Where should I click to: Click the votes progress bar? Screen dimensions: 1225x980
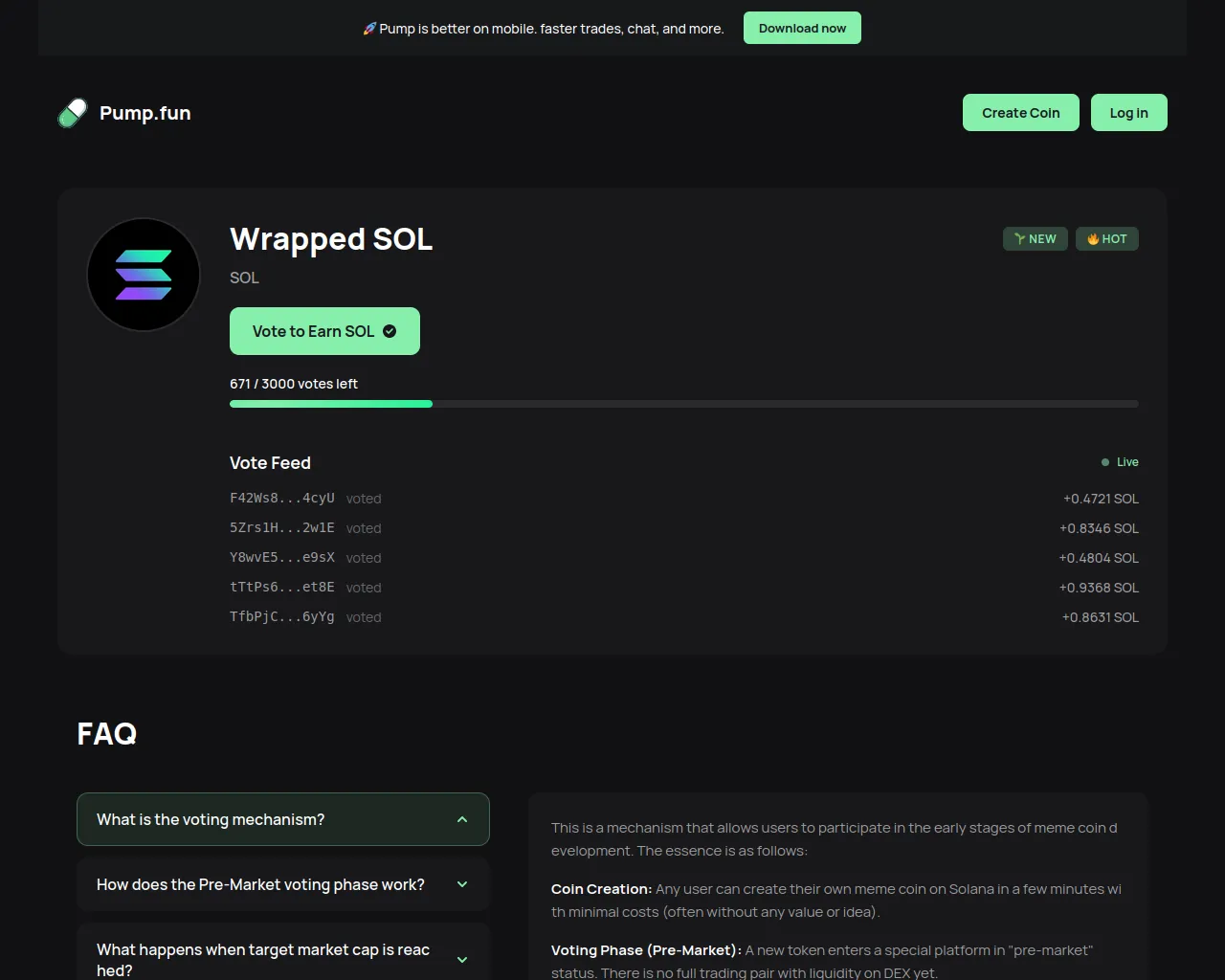[684, 404]
